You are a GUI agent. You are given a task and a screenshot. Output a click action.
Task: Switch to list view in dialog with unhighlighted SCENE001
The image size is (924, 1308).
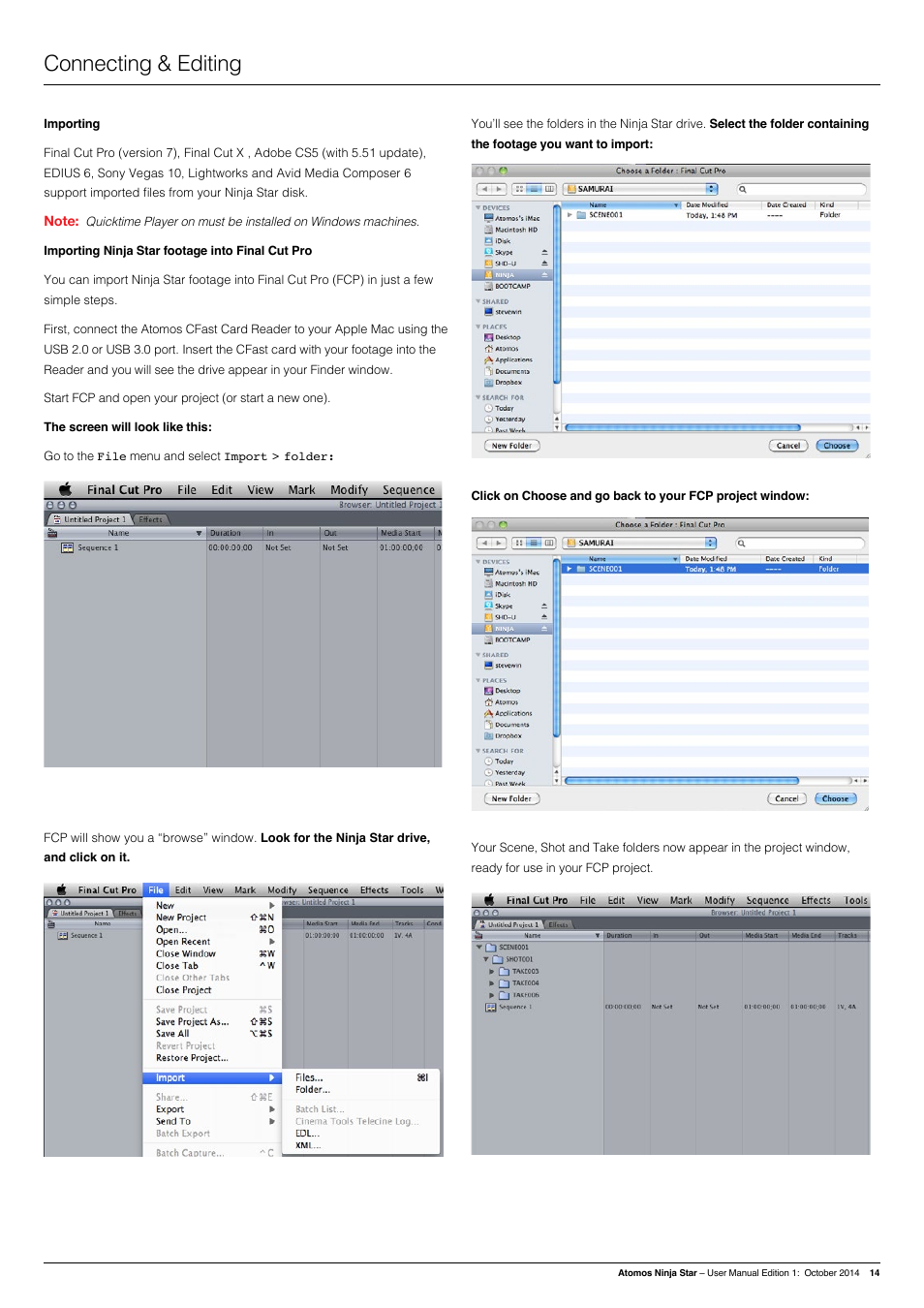[x=534, y=189]
